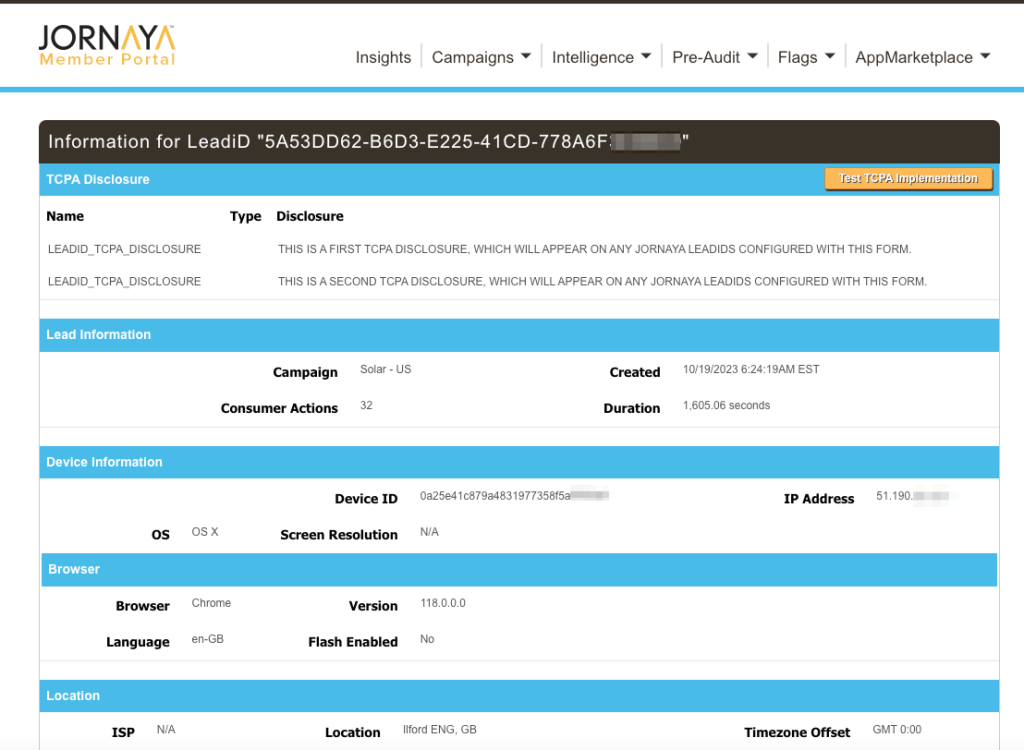Click the Duration field label
This screenshot has height=750, width=1024.
[632, 408]
